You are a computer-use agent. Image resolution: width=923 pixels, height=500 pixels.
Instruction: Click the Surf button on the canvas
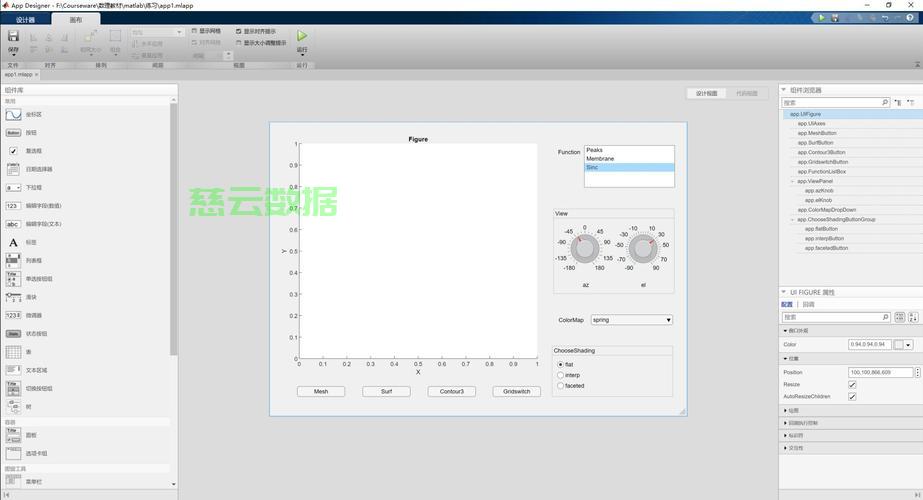[386, 391]
